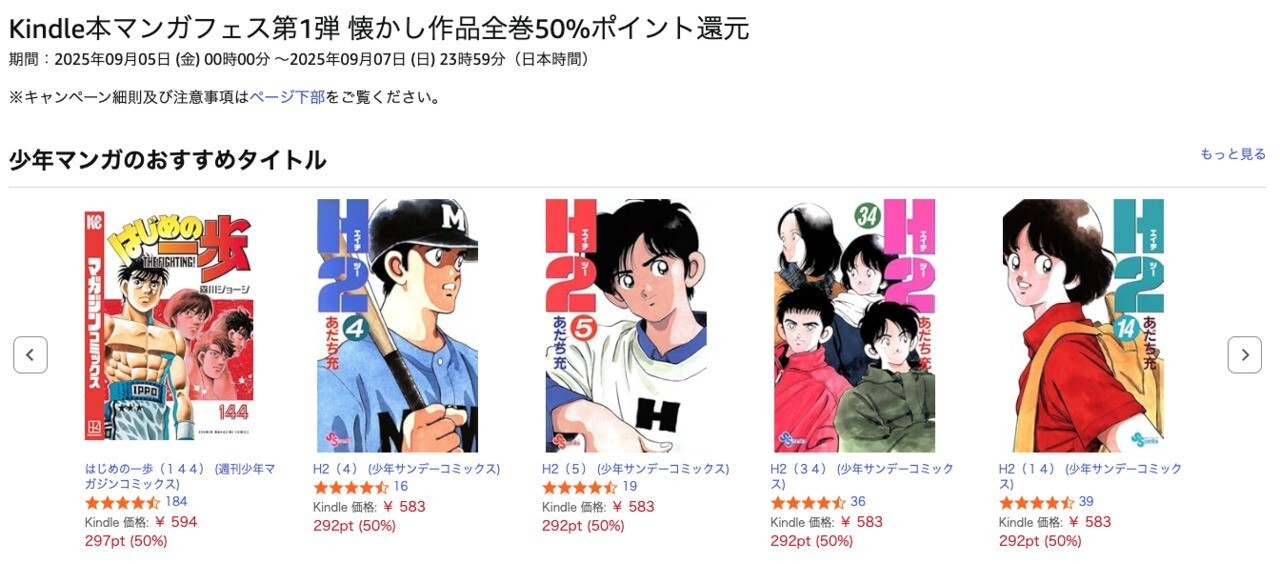
Task: Open the H2(4) 少年サンデーコミックス title link
Action: [x=407, y=469]
